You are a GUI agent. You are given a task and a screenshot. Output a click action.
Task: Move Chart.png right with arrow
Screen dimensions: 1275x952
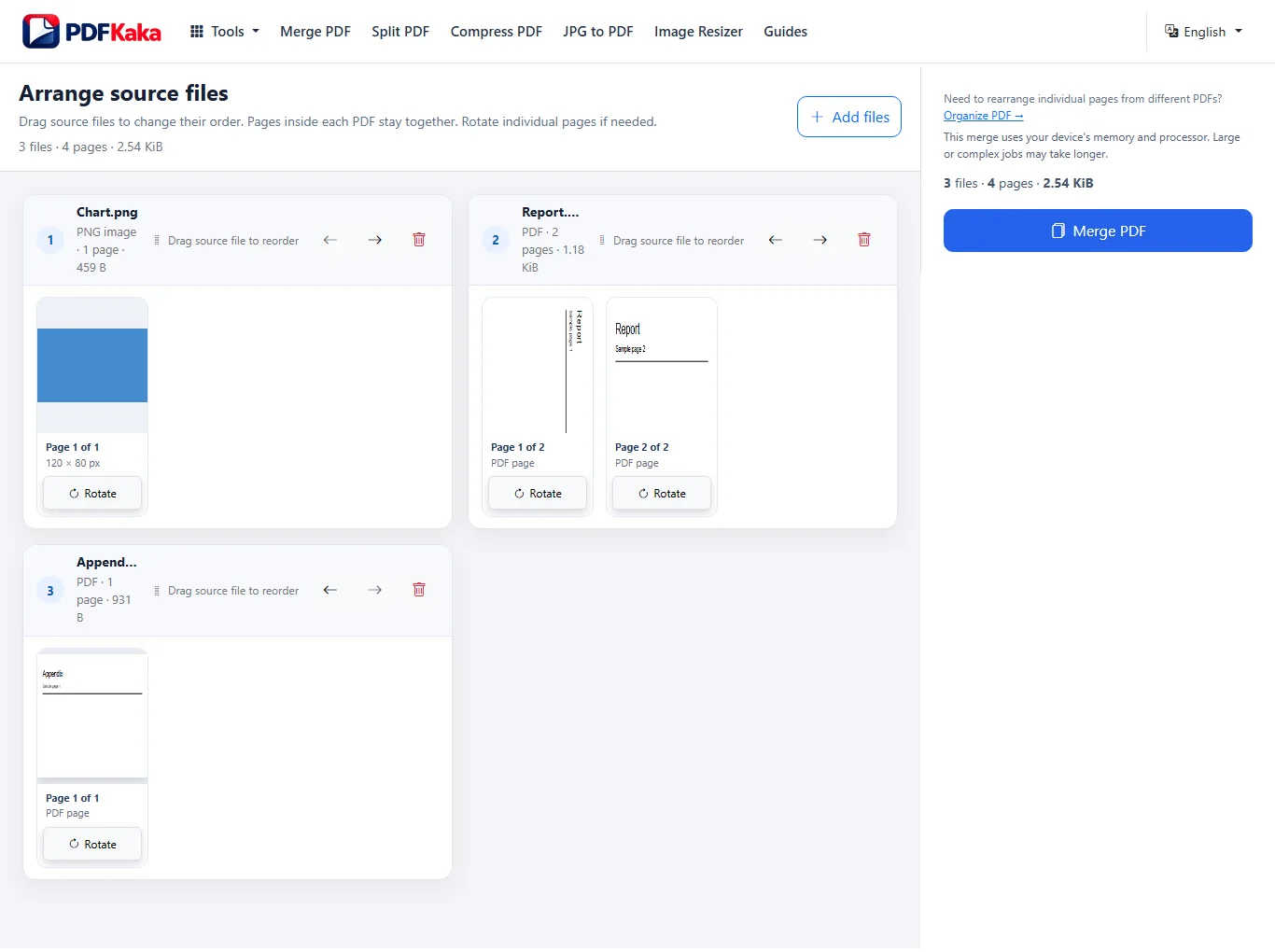tap(375, 240)
